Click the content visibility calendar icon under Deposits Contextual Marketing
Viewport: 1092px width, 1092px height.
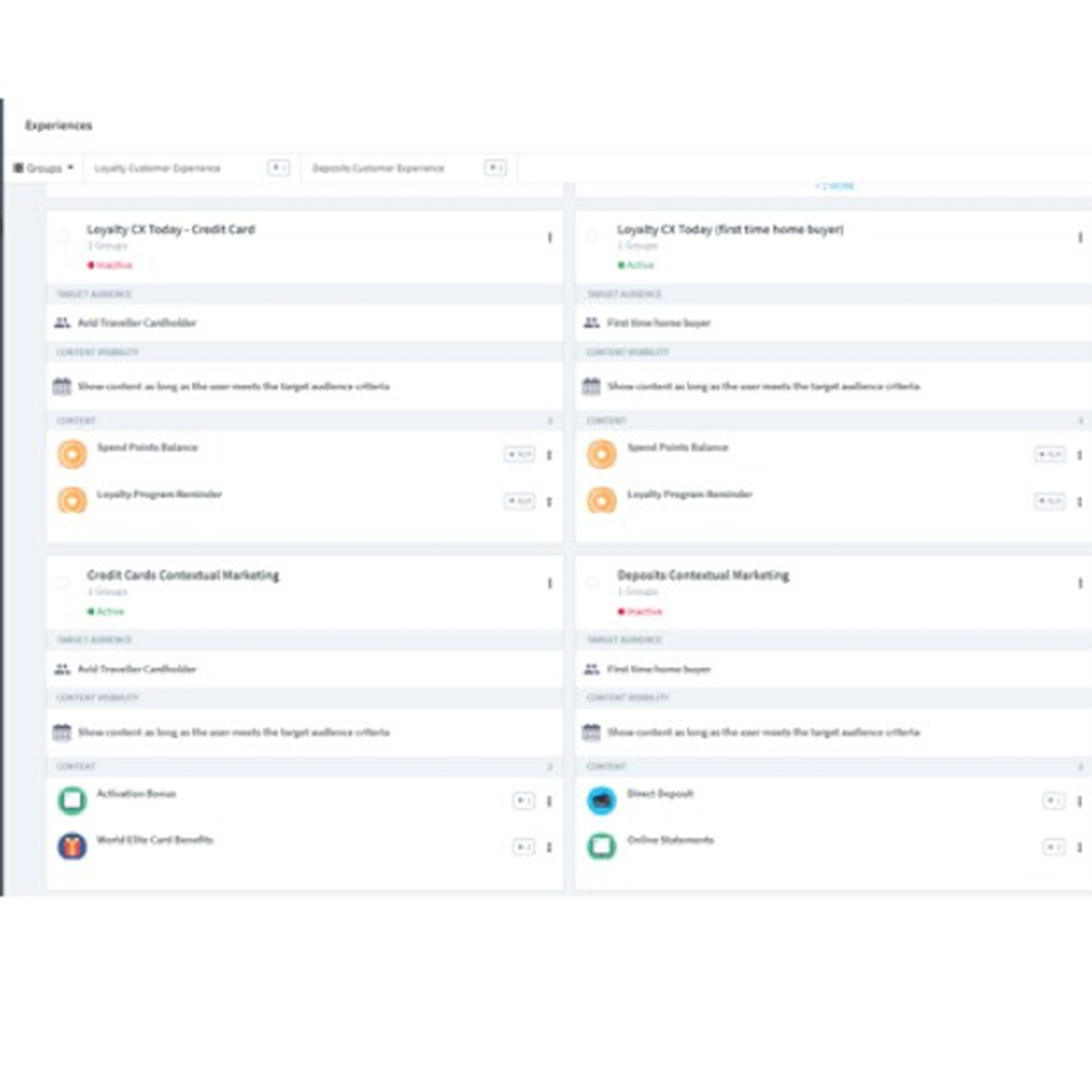(591, 732)
